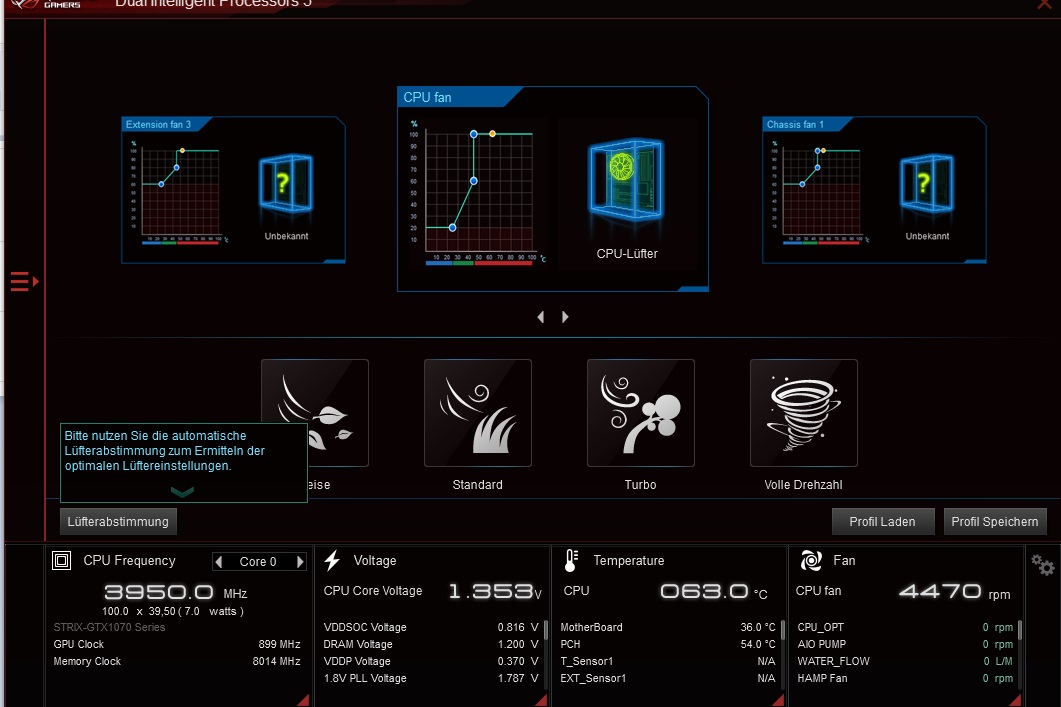
Task: Open Lüfterabstimmung fan tuning
Action: click(118, 522)
